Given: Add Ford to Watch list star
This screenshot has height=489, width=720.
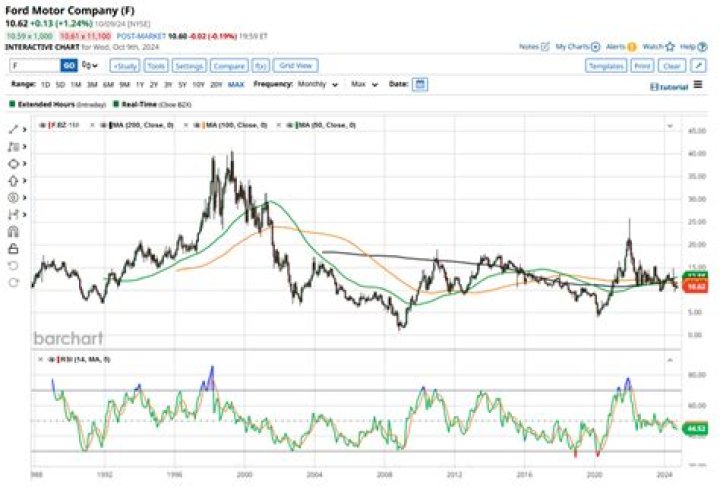Looking at the screenshot, I should (x=658, y=46).
